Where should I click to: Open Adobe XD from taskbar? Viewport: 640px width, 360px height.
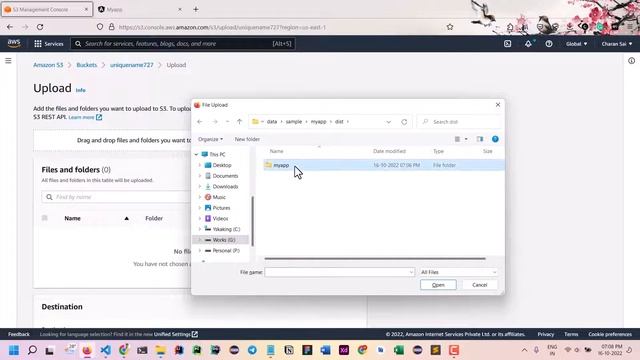(344, 350)
